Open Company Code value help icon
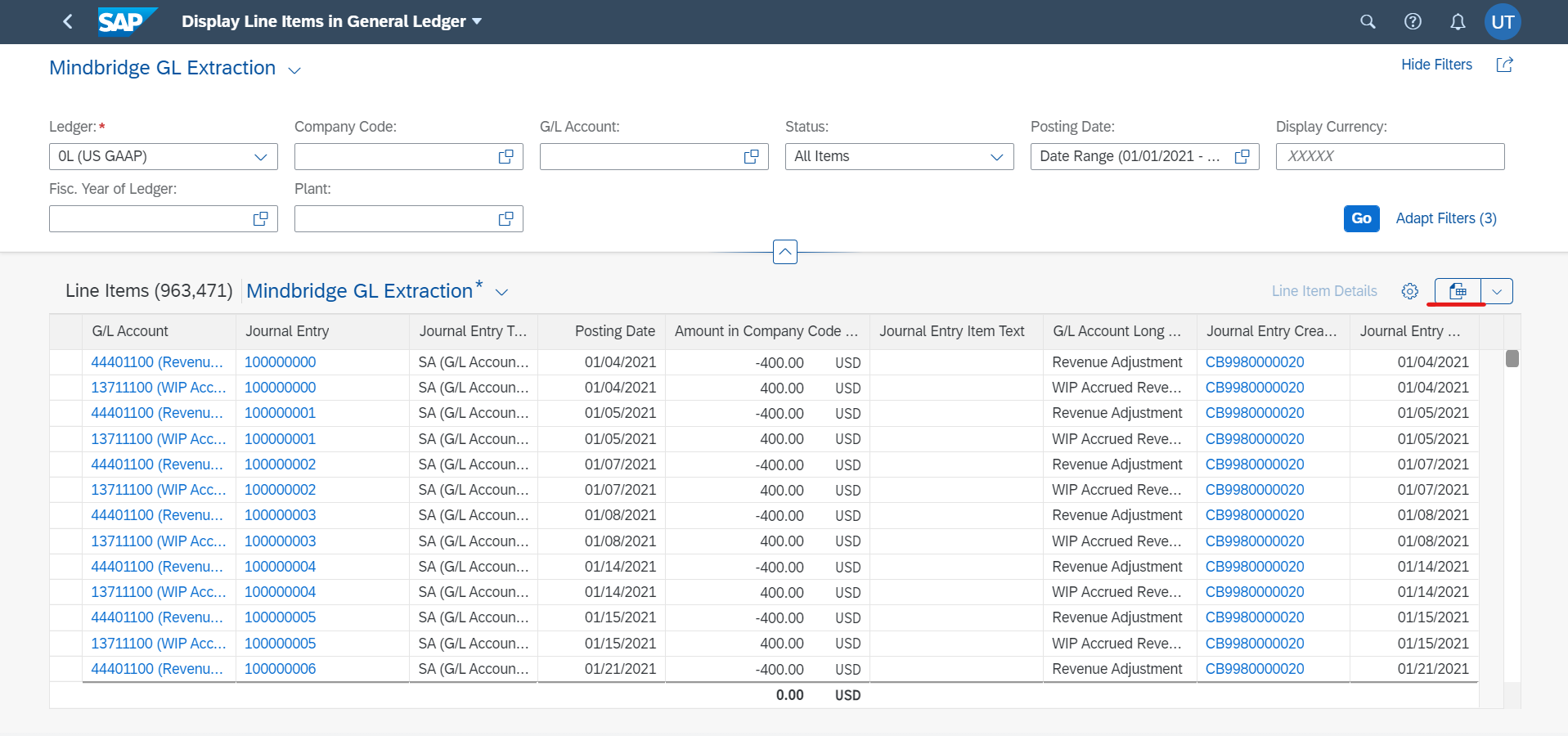The width and height of the screenshot is (1568, 736). 506,156
